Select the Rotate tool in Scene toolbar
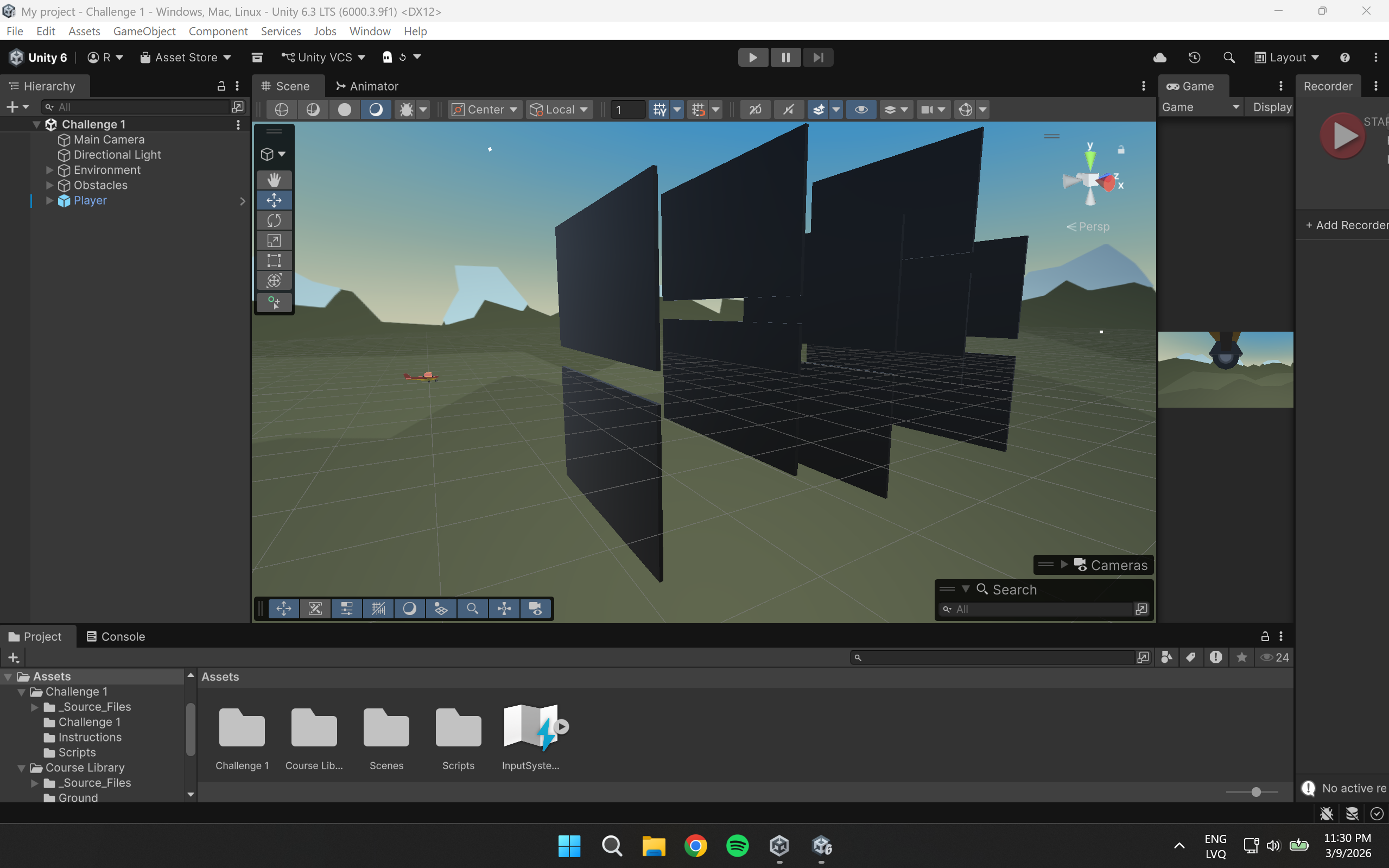The height and width of the screenshot is (868, 1389). tap(274, 220)
